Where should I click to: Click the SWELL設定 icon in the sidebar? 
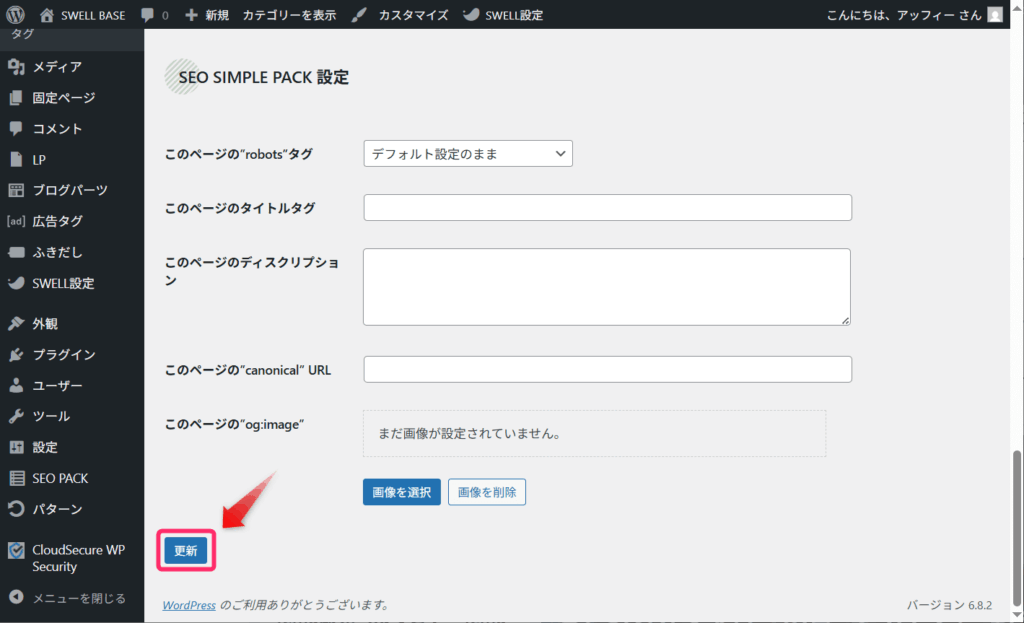(x=16, y=283)
